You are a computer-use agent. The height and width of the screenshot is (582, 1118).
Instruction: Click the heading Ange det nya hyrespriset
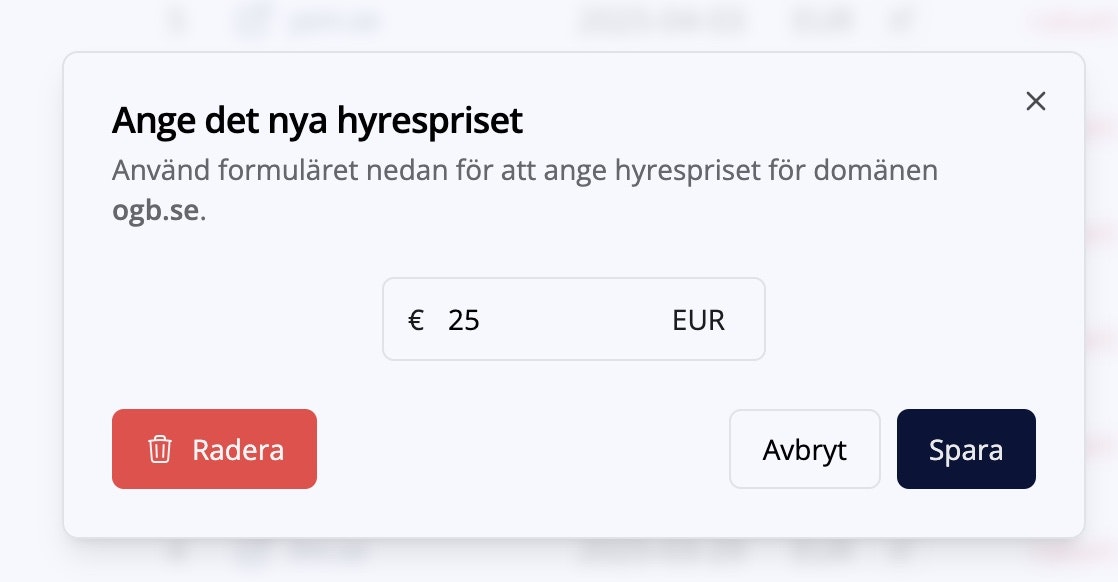[317, 121]
